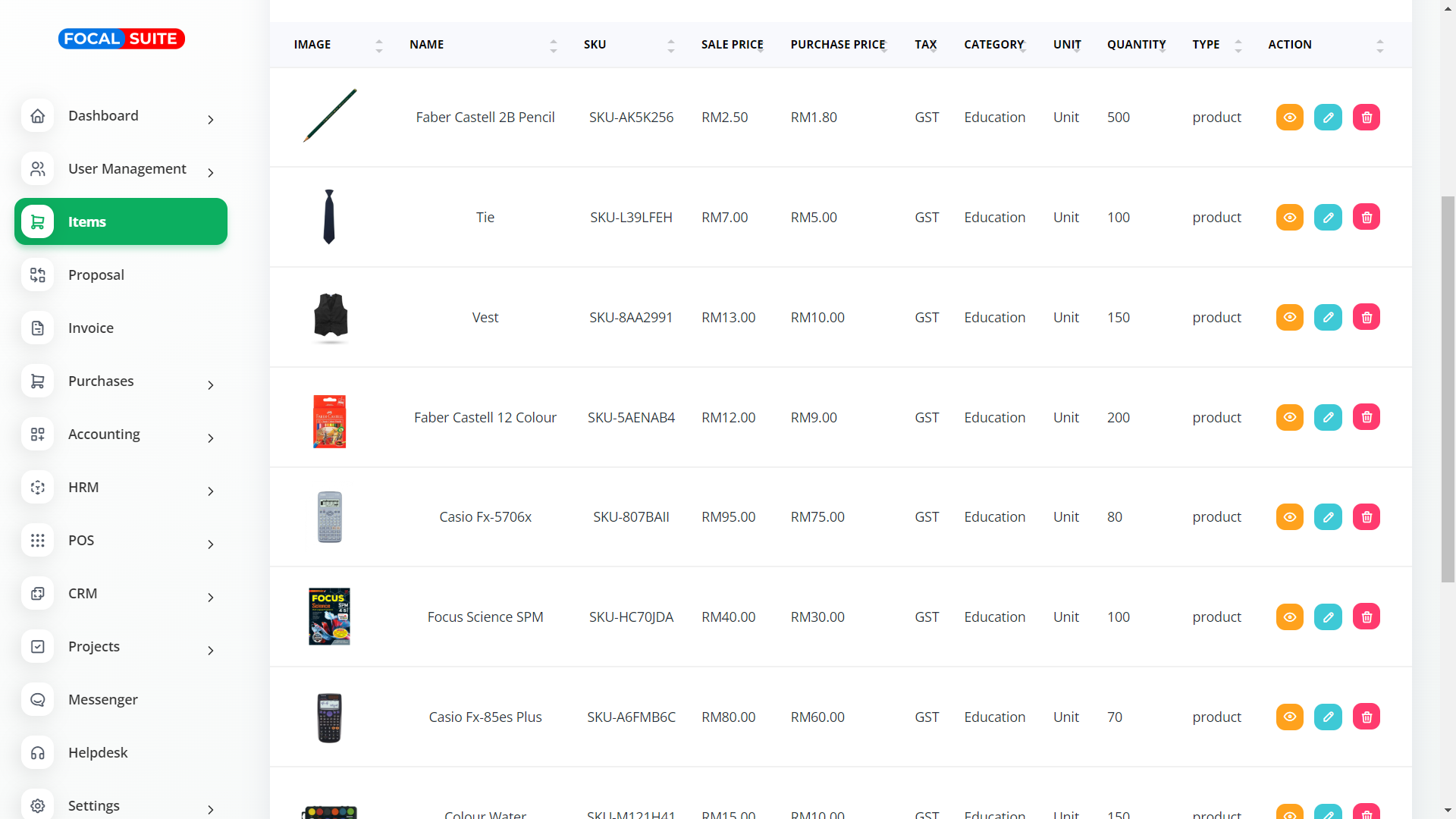Click the User Management people icon
This screenshot has height=819, width=1456.
coord(37,169)
